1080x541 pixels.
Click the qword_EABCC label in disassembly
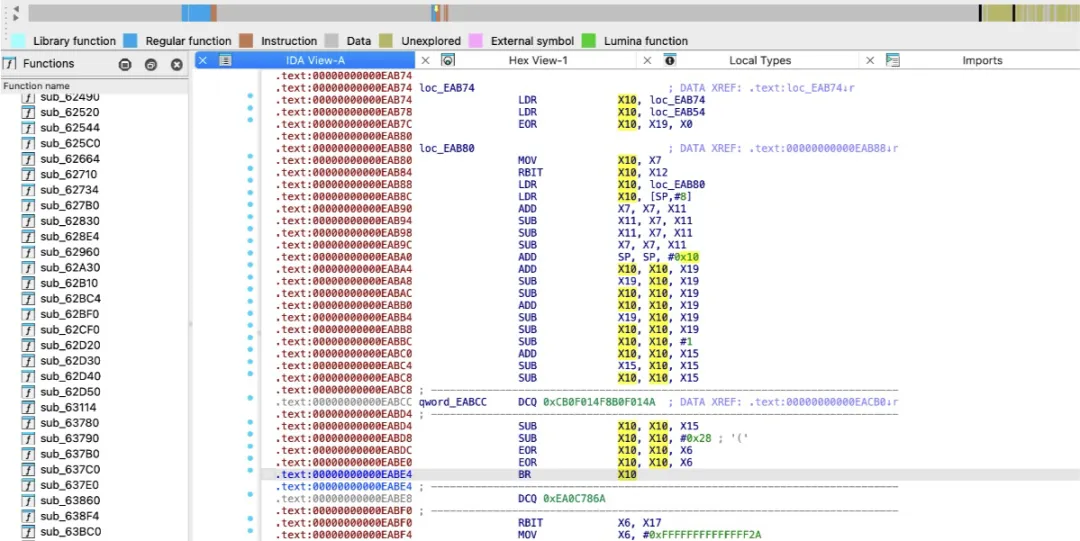tap(453, 401)
